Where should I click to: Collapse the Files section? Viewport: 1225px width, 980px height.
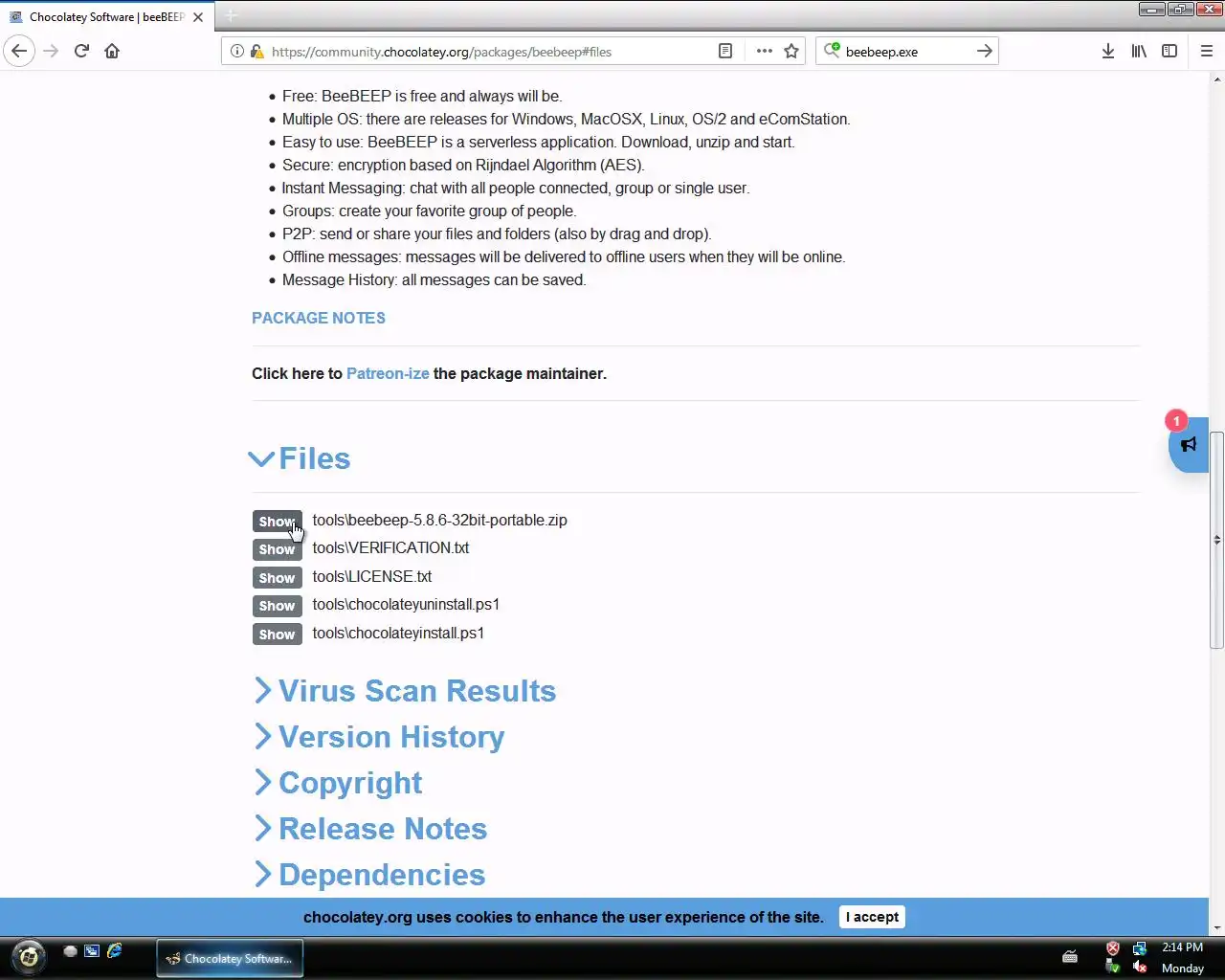(300, 458)
